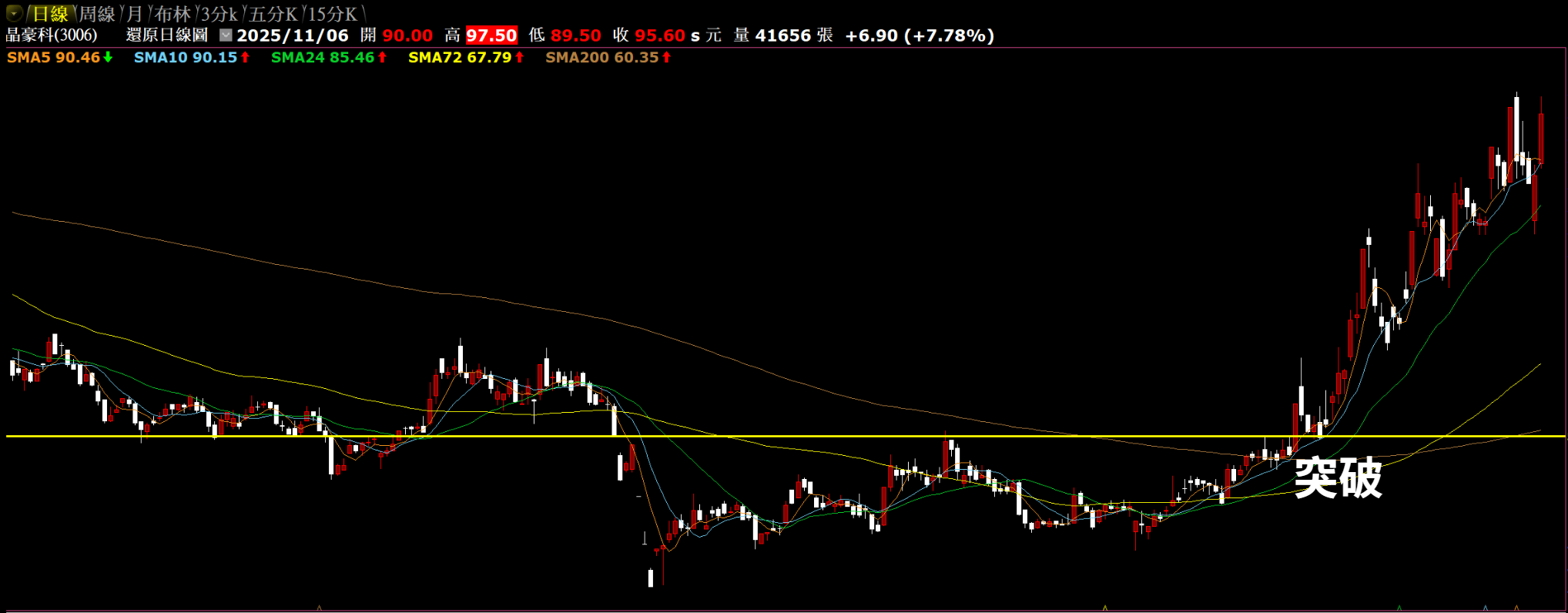
Task: Click the orange SMA5 legend label
Action: click(53, 57)
